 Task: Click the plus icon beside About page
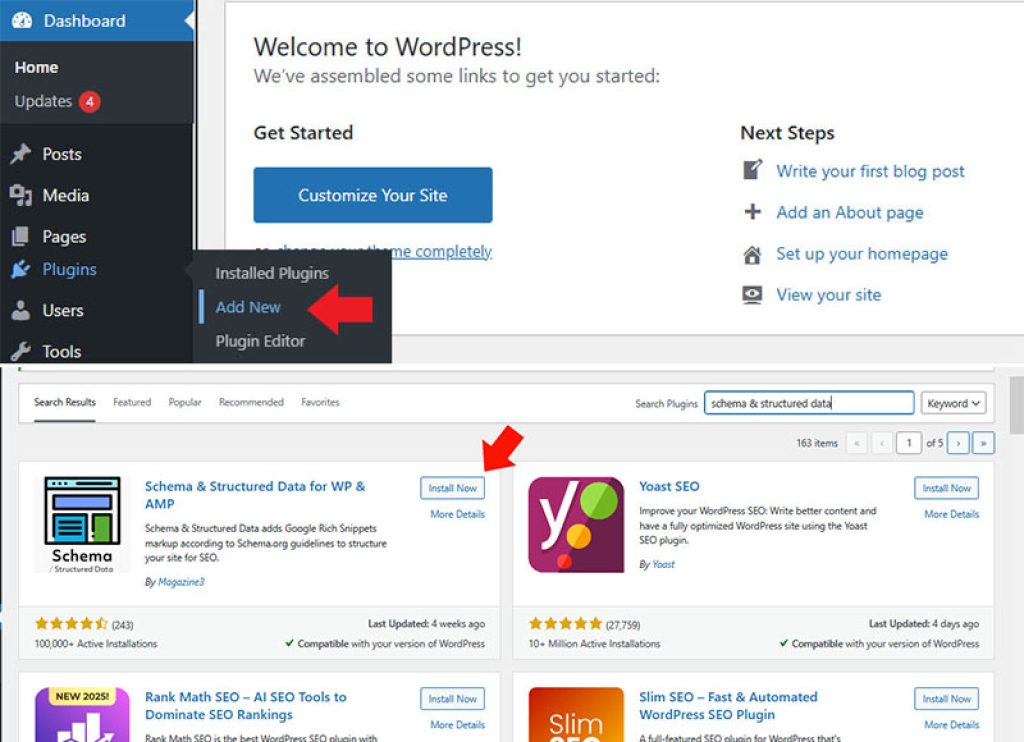click(x=752, y=212)
